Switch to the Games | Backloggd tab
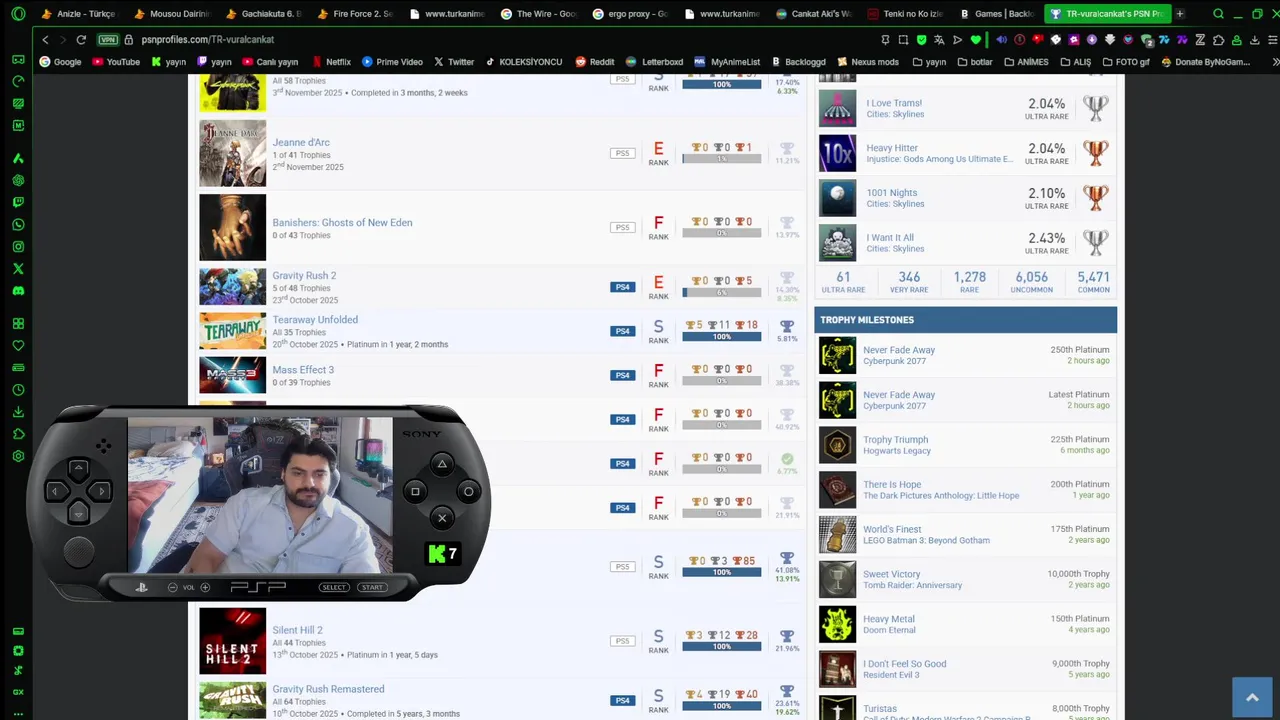 click(x=998, y=14)
